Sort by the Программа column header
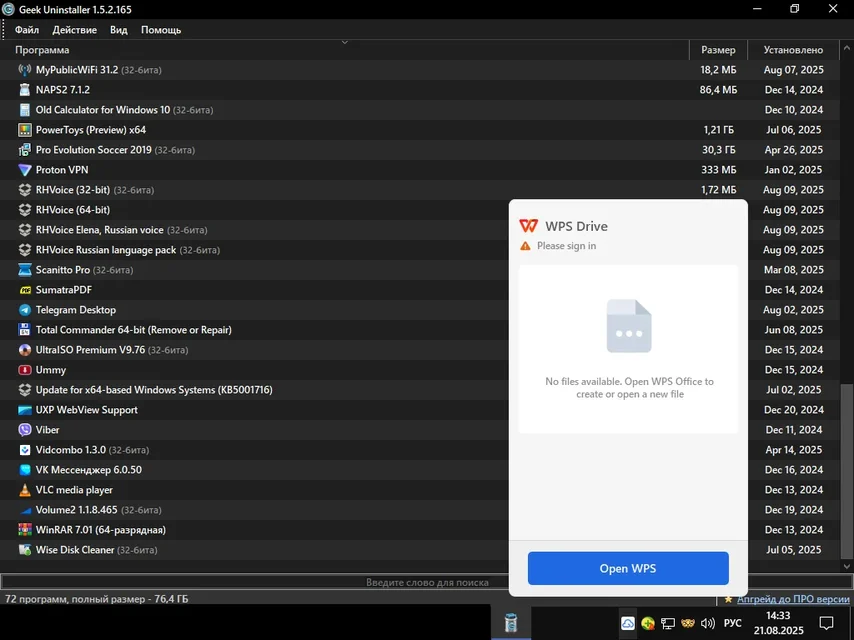Viewport: 854px width, 640px height. (x=344, y=50)
